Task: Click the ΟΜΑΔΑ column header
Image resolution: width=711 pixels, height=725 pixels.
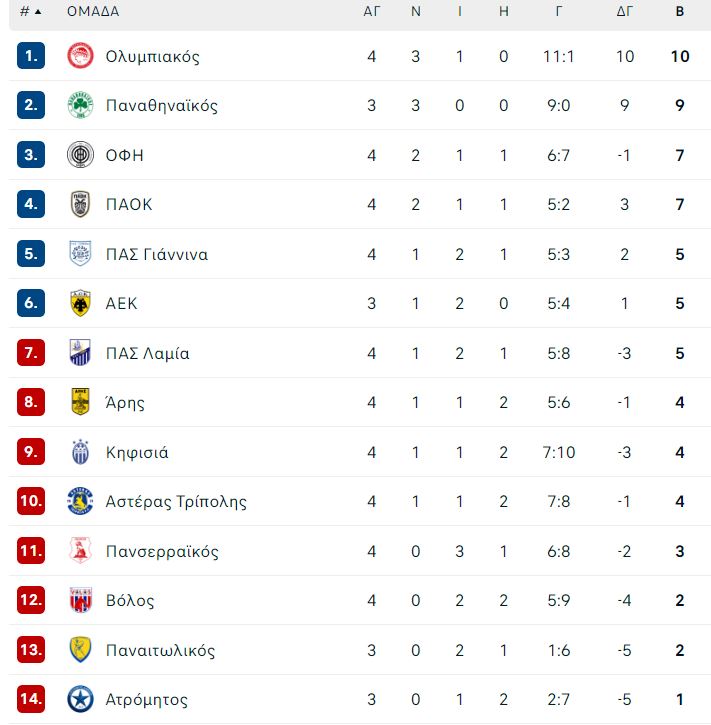Action: tap(93, 11)
